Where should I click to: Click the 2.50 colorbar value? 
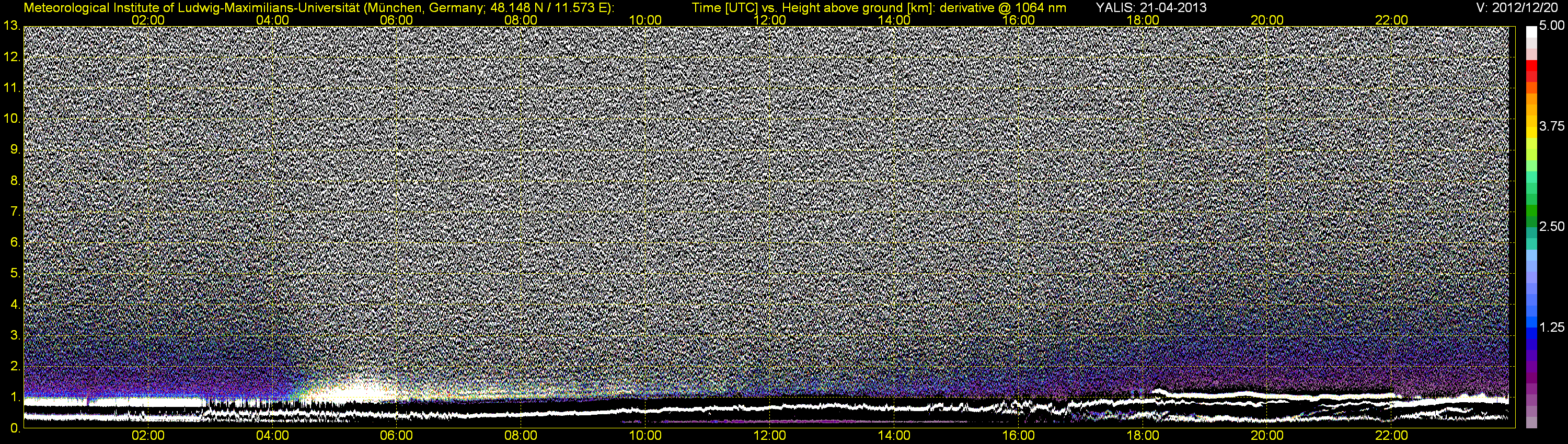[1552, 227]
